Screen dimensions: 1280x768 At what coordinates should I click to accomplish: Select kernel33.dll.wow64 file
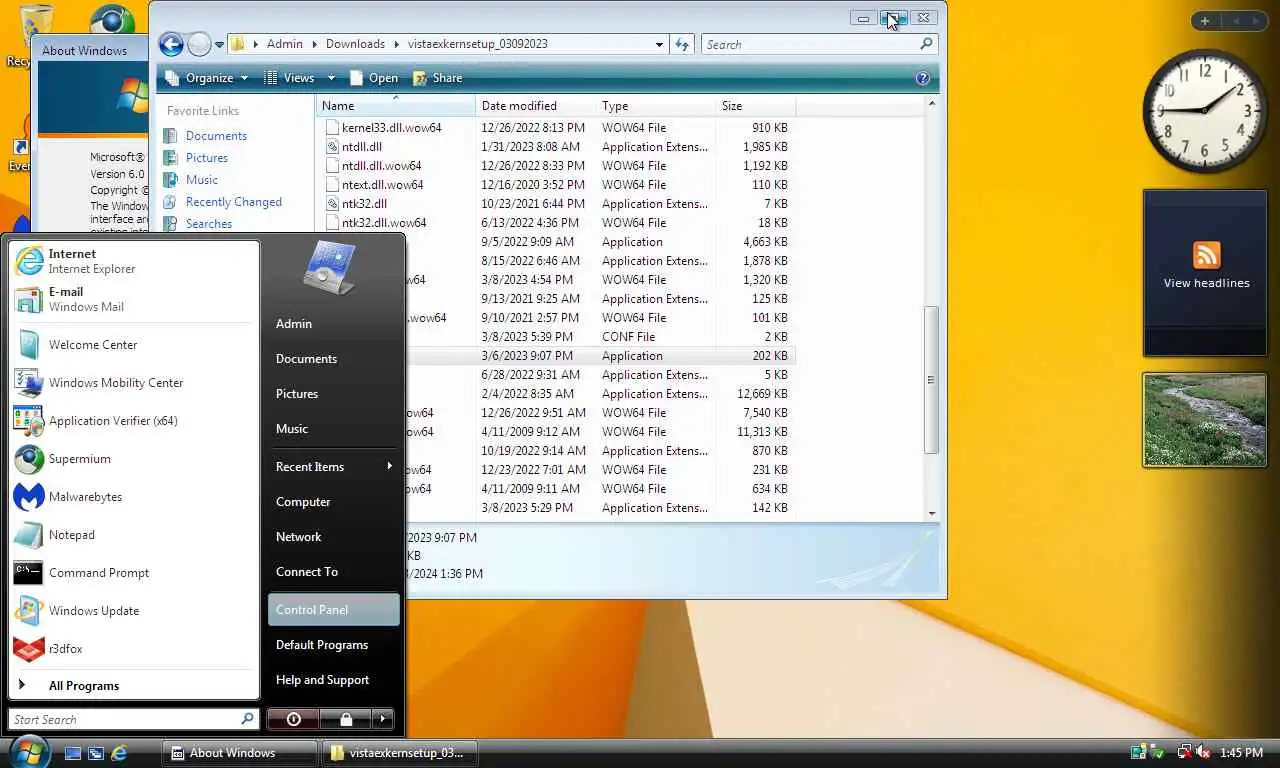556,128
